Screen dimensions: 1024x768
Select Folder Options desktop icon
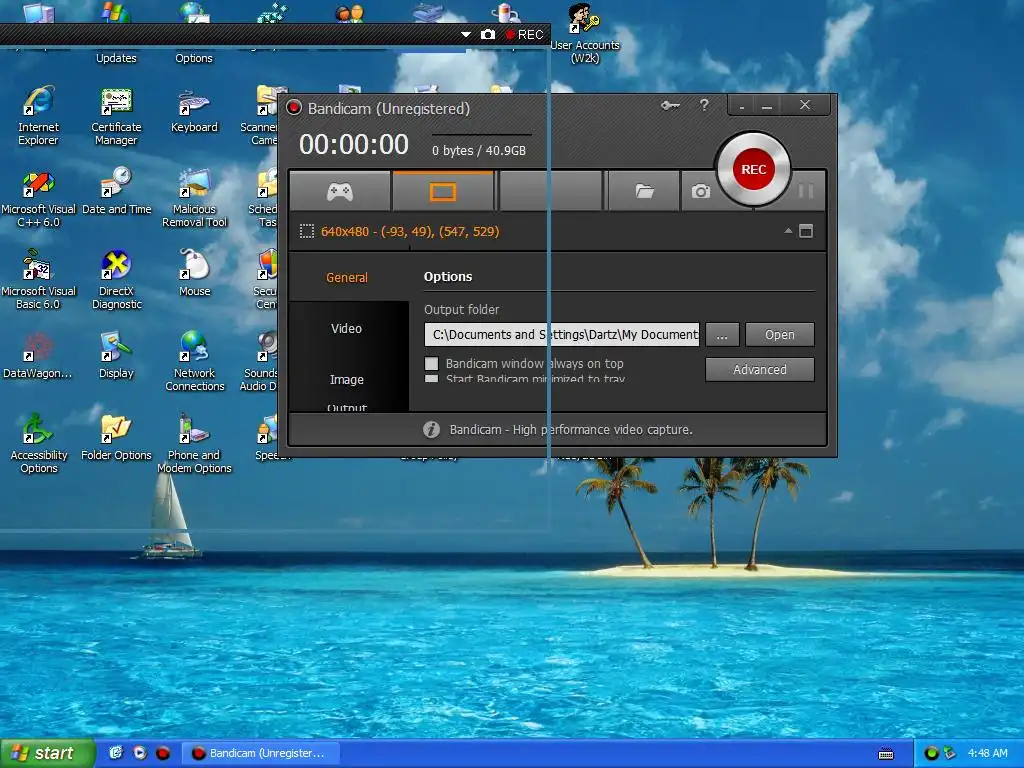(x=116, y=438)
